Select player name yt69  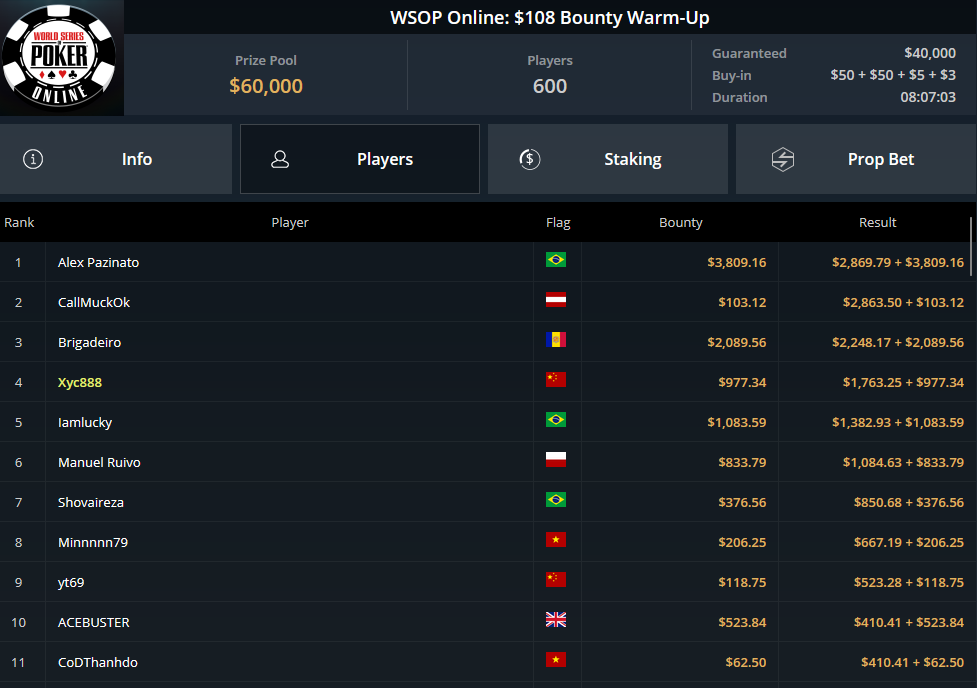click(71, 583)
